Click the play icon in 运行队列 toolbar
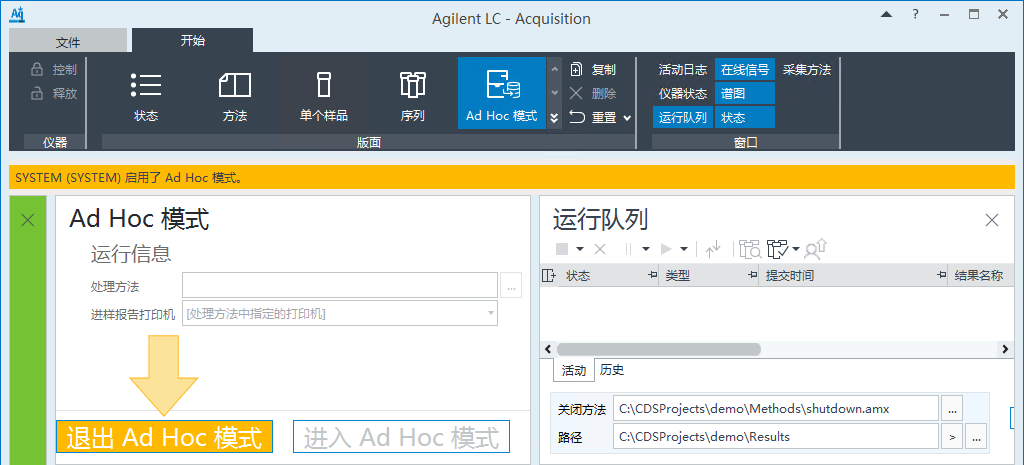The image size is (1024, 465). [666, 249]
